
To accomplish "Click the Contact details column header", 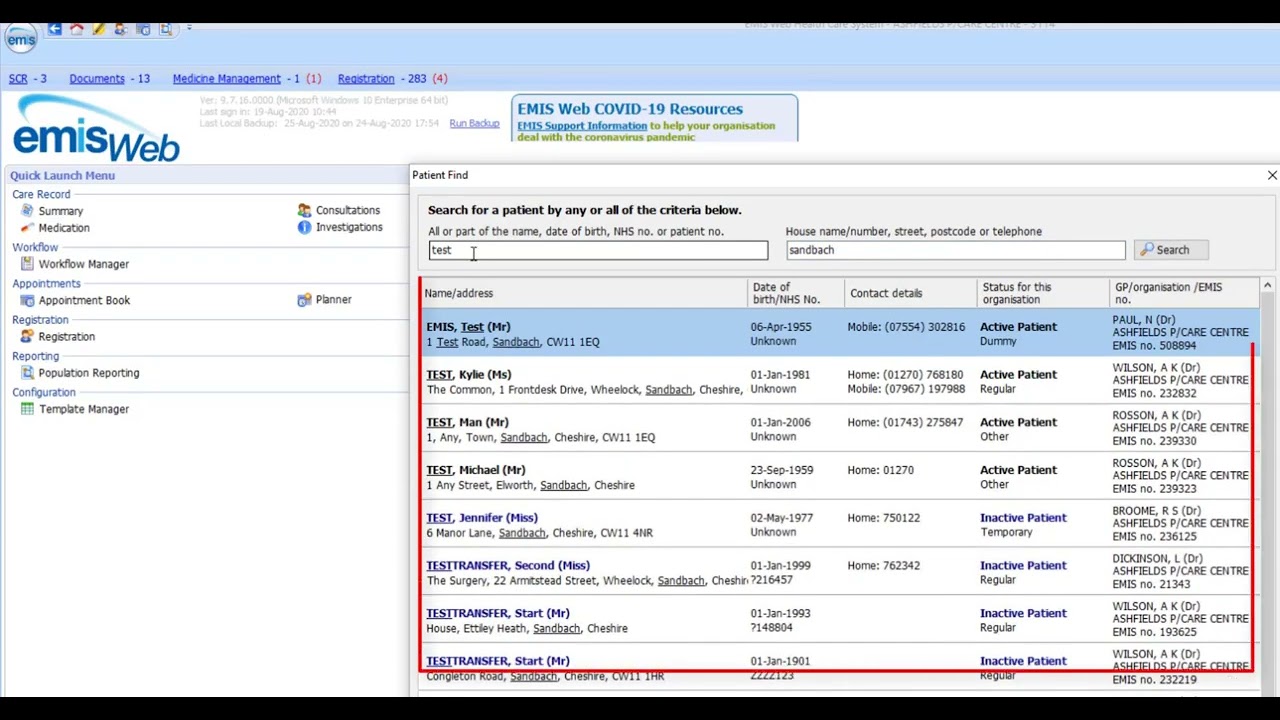I will (911, 293).
